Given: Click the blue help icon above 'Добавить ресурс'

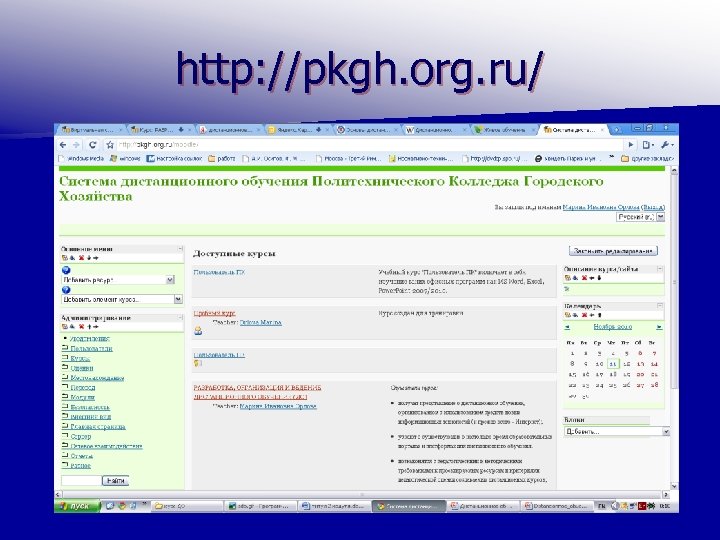Looking at the screenshot, I should pyautogui.click(x=66, y=270).
